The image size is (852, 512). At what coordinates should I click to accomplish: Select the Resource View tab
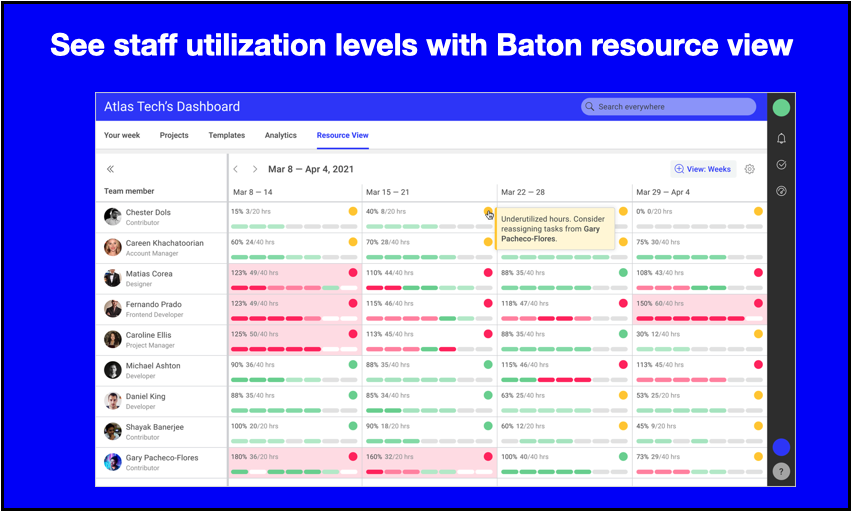[x=342, y=135]
